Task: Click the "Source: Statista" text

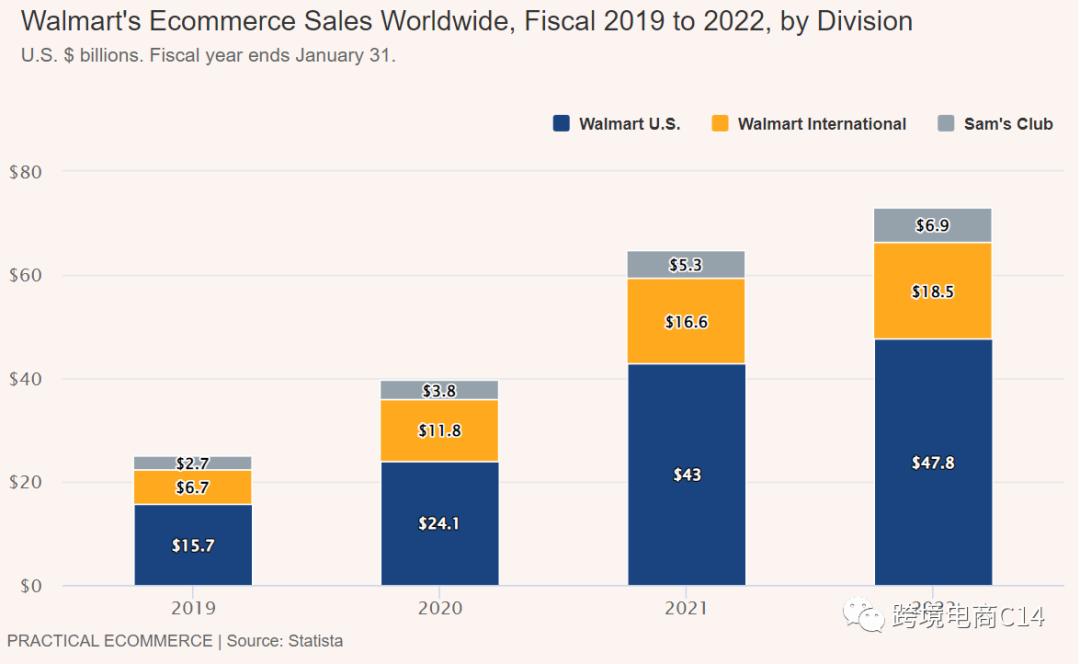Action: coord(284,641)
